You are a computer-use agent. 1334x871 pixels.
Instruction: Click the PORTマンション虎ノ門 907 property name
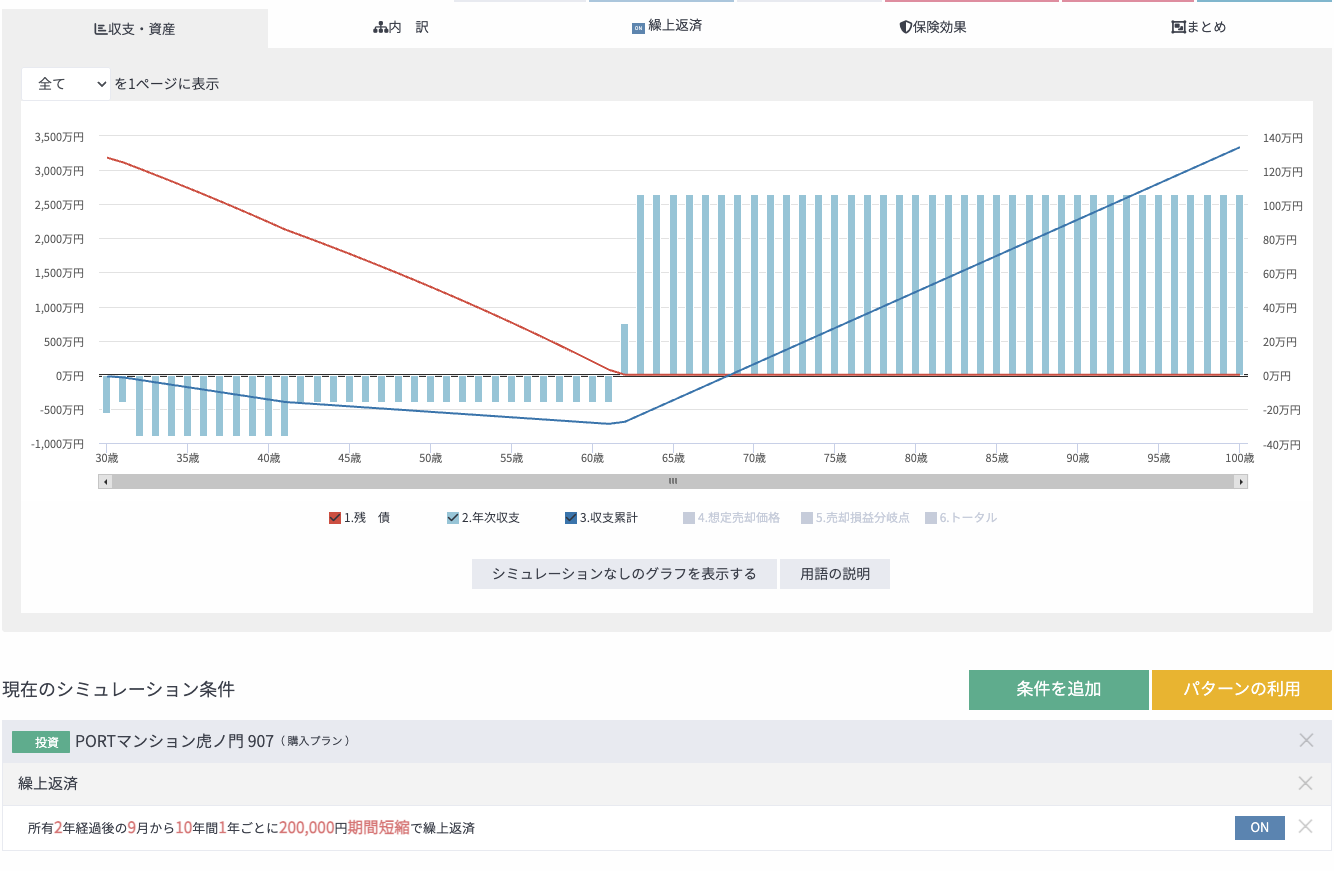tap(174, 741)
